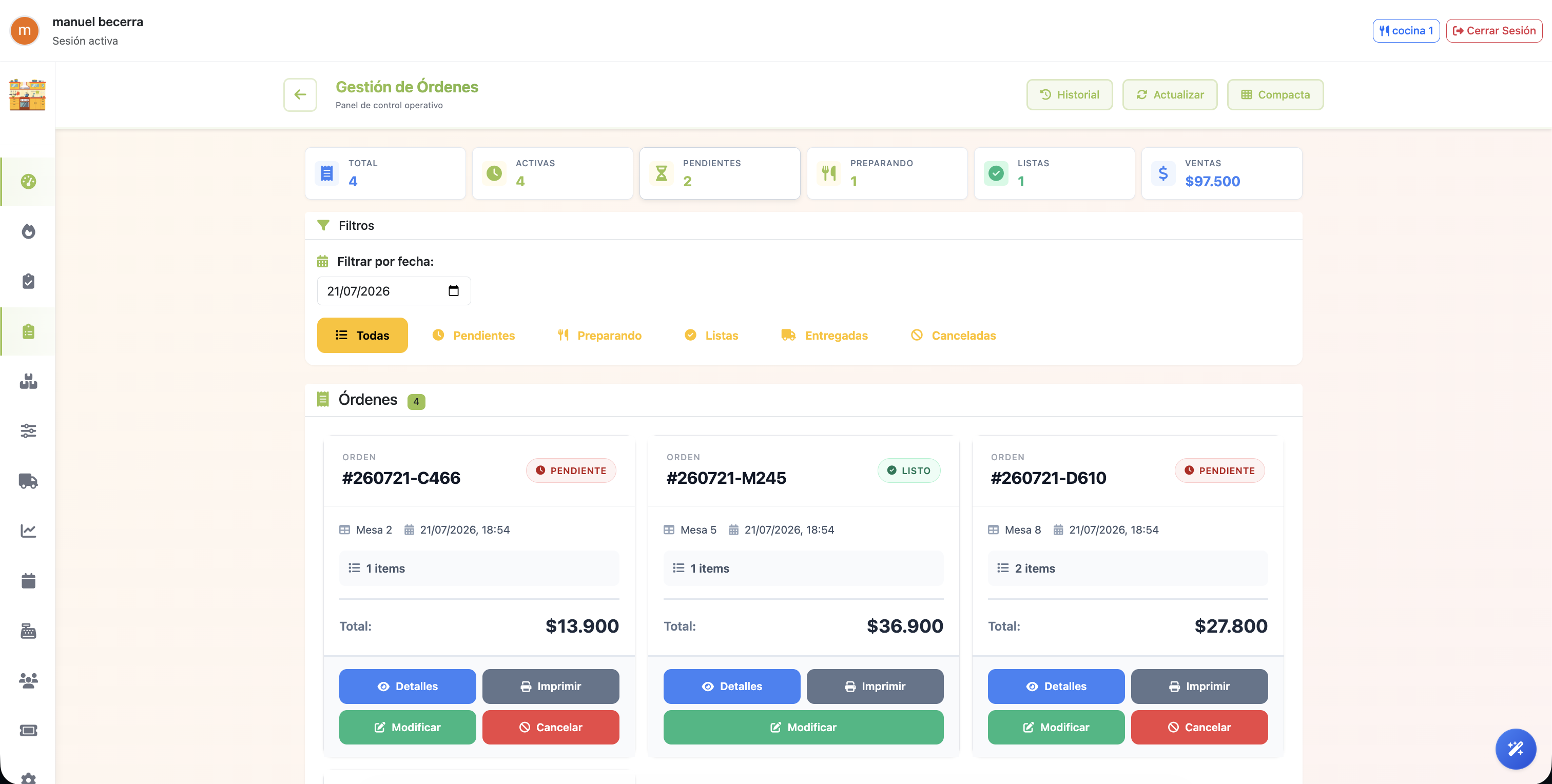The image size is (1552, 784).
Task: Click the user avatar letter m
Action: pos(25,31)
